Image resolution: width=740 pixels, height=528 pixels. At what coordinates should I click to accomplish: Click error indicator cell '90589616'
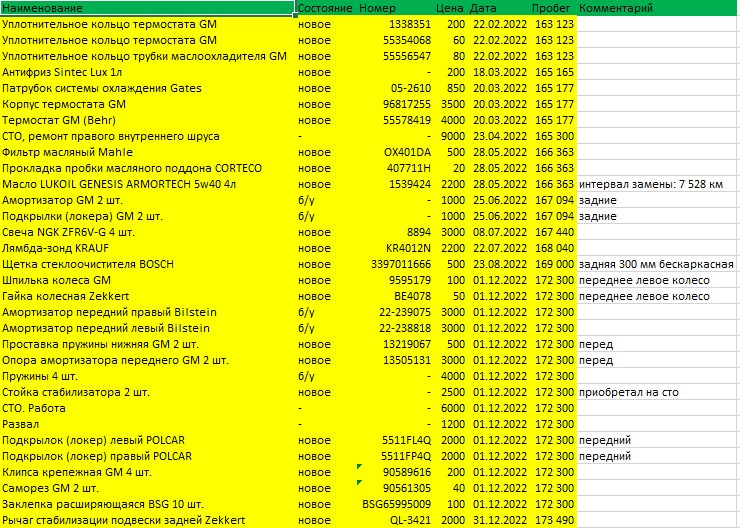coord(395,472)
